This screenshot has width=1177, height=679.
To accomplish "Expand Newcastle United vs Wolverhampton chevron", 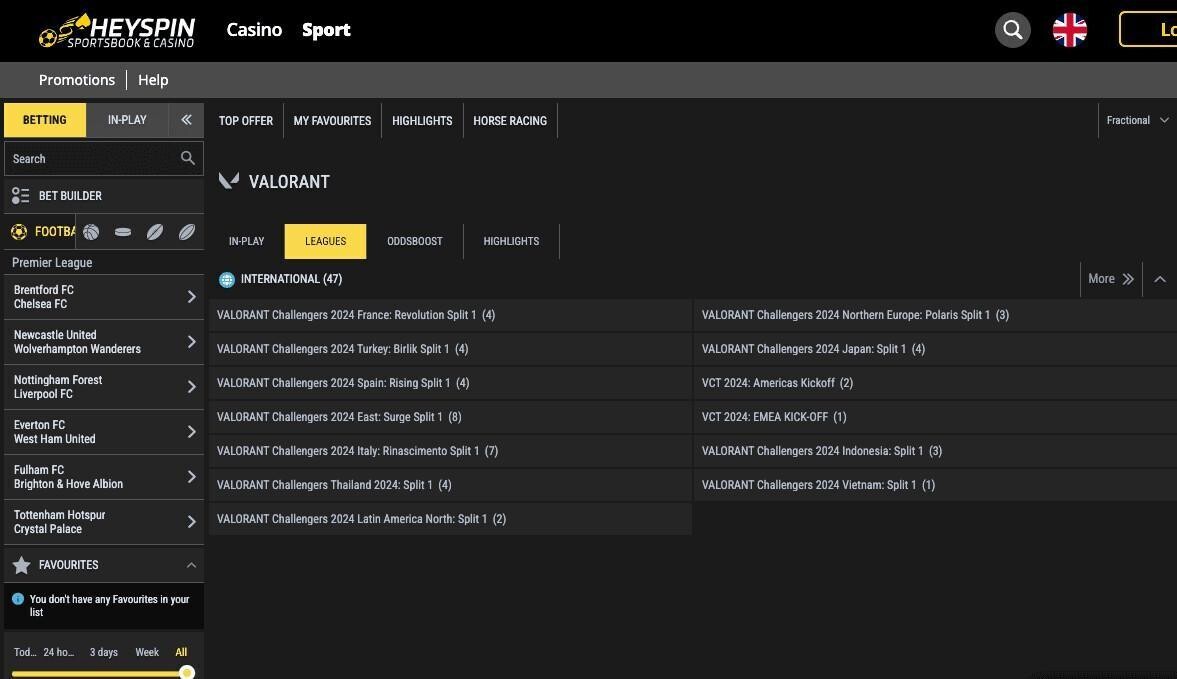I will pyautogui.click(x=191, y=342).
